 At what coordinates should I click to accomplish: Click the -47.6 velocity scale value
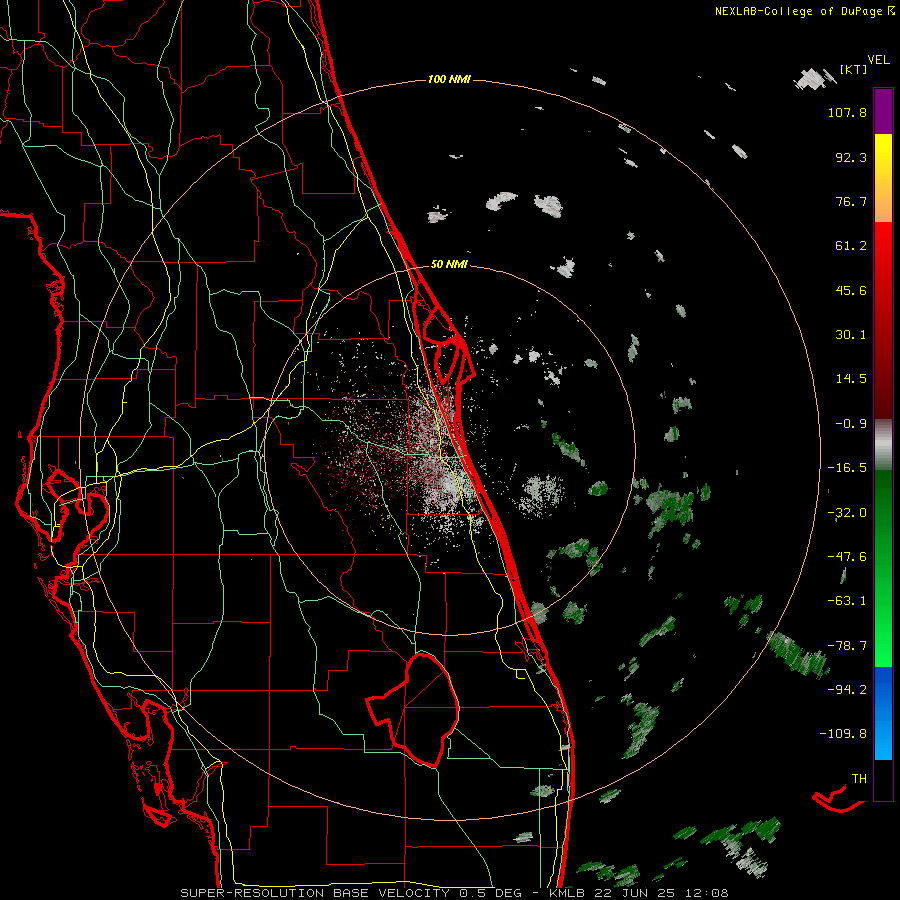click(847, 557)
